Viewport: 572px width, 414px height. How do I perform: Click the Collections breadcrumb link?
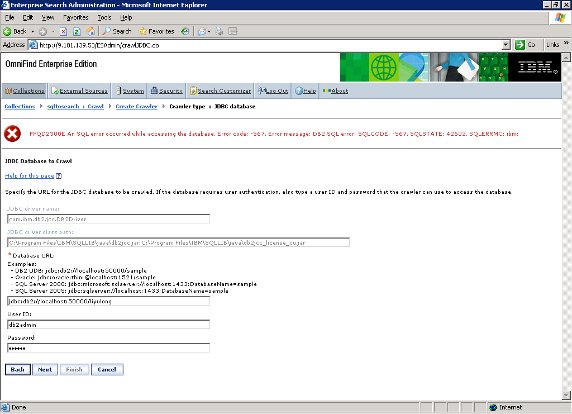(20, 107)
